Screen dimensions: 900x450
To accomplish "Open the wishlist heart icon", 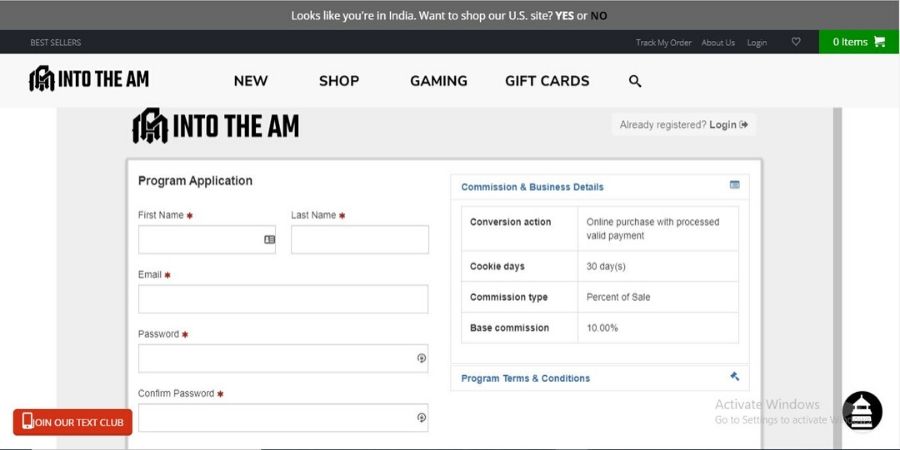I will click(796, 42).
